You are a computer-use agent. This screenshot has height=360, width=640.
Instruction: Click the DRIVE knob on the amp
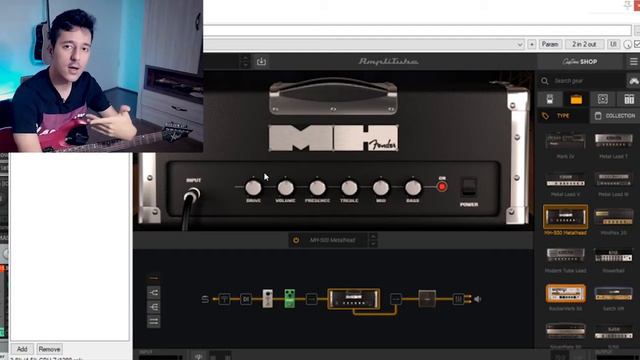point(253,188)
